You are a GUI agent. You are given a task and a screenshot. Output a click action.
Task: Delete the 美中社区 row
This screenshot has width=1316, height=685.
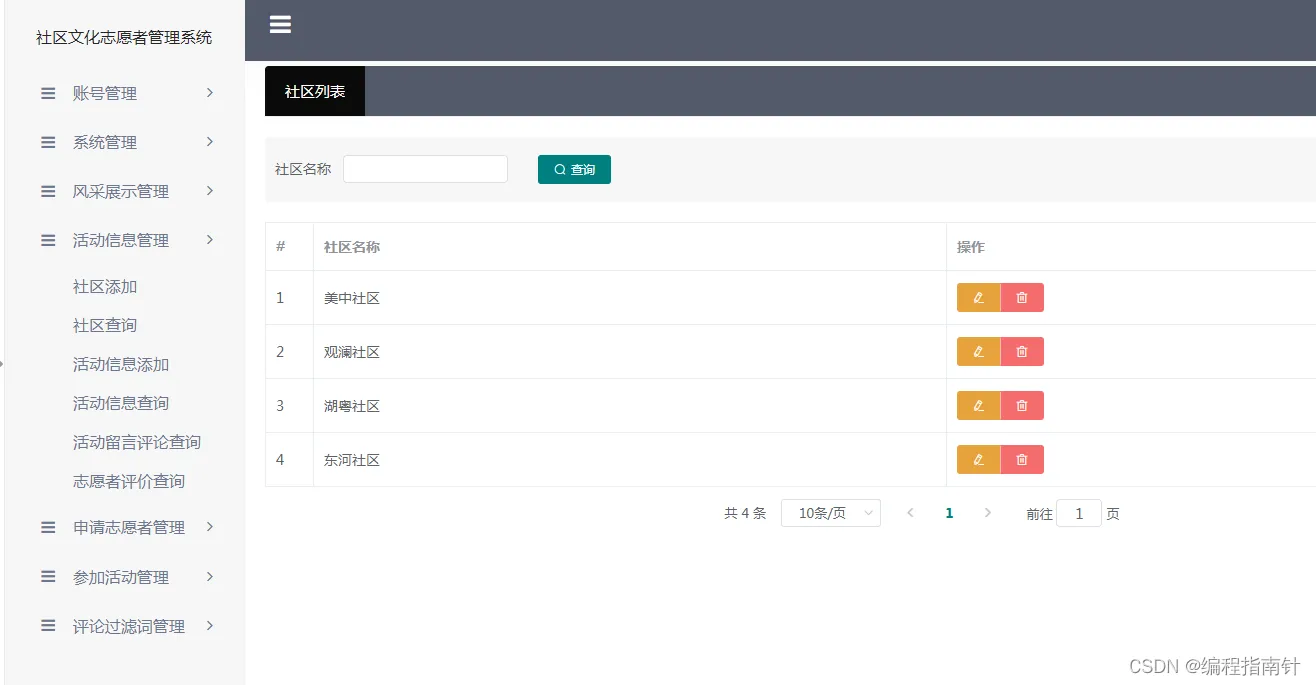(1022, 297)
